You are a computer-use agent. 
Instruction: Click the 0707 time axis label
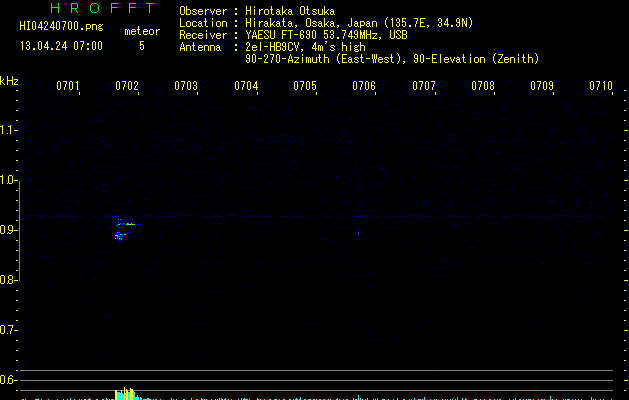click(x=424, y=86)
